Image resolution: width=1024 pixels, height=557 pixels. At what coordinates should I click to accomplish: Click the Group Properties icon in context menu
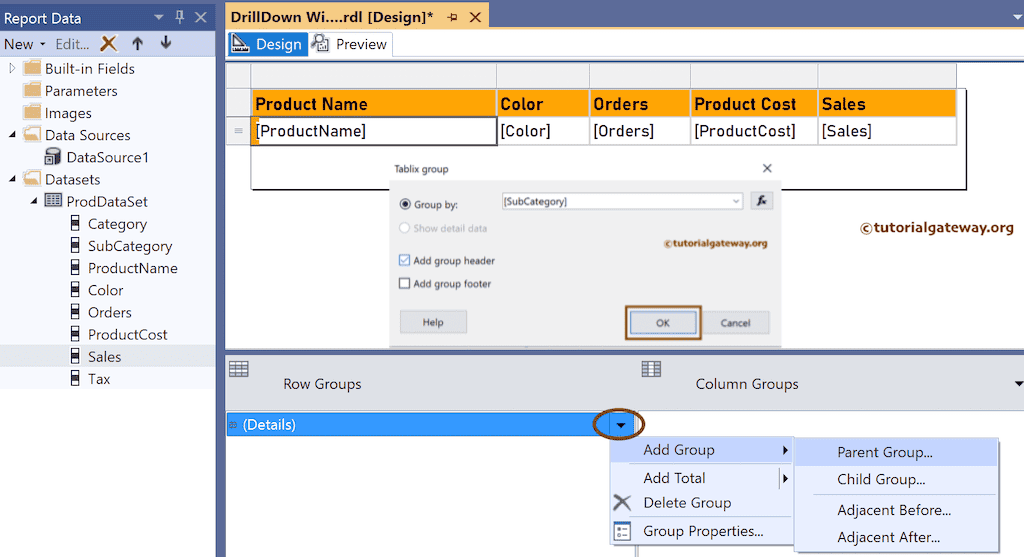pos(622,531)
